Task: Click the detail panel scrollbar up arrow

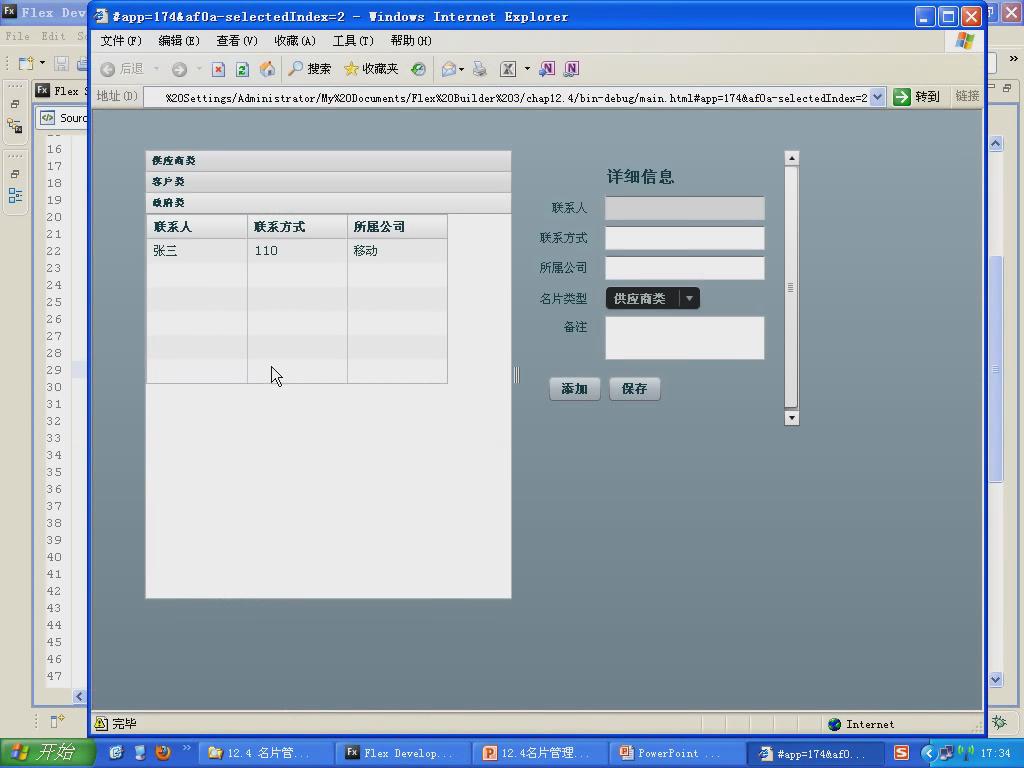Action: [792, 158]
